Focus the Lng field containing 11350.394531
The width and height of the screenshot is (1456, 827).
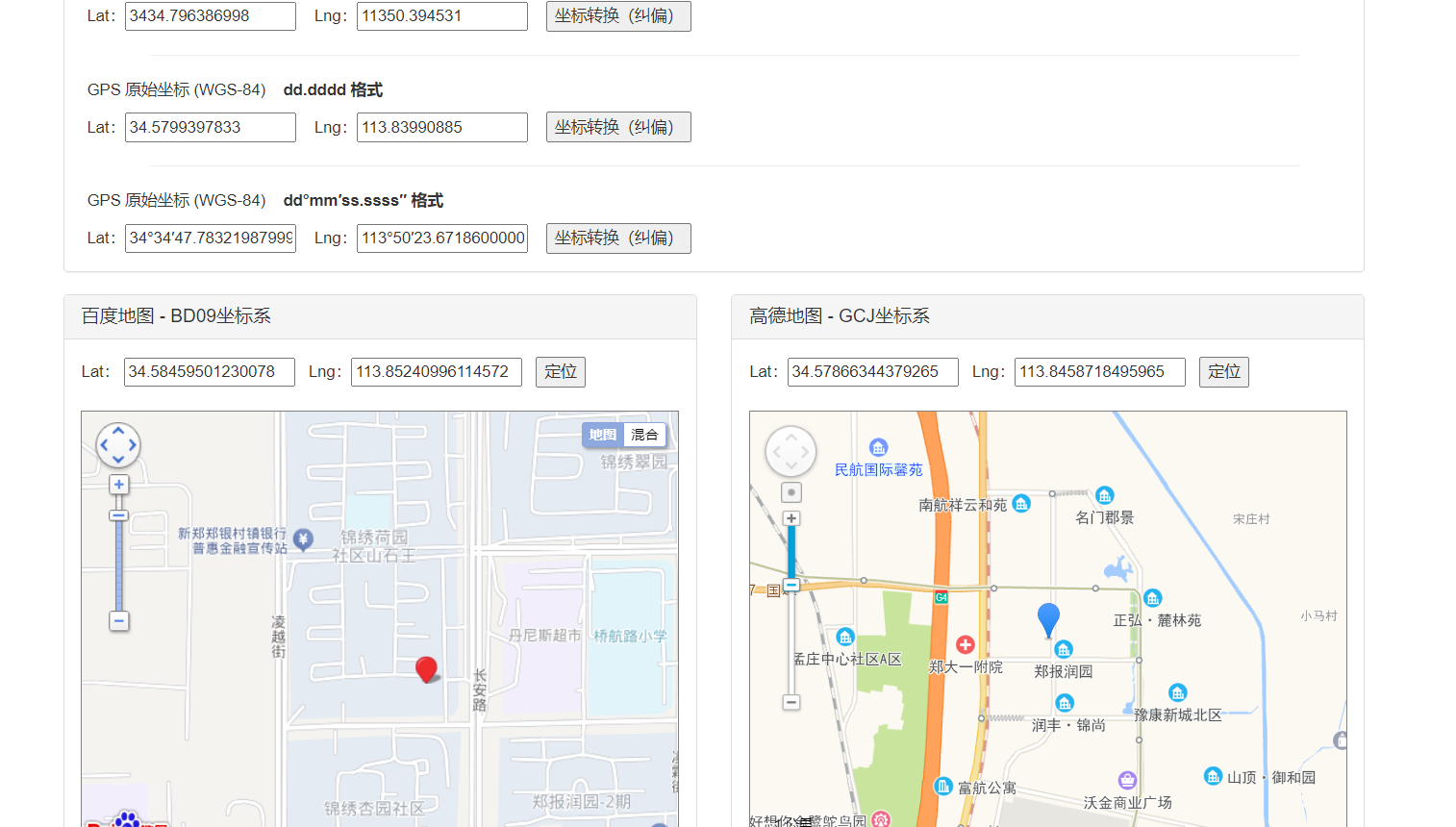point(442,16)
